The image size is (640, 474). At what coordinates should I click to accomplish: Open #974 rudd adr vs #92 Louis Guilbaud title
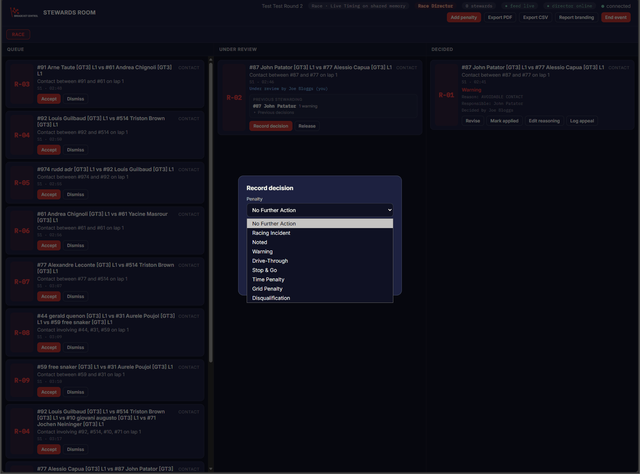tap(105, 169)
